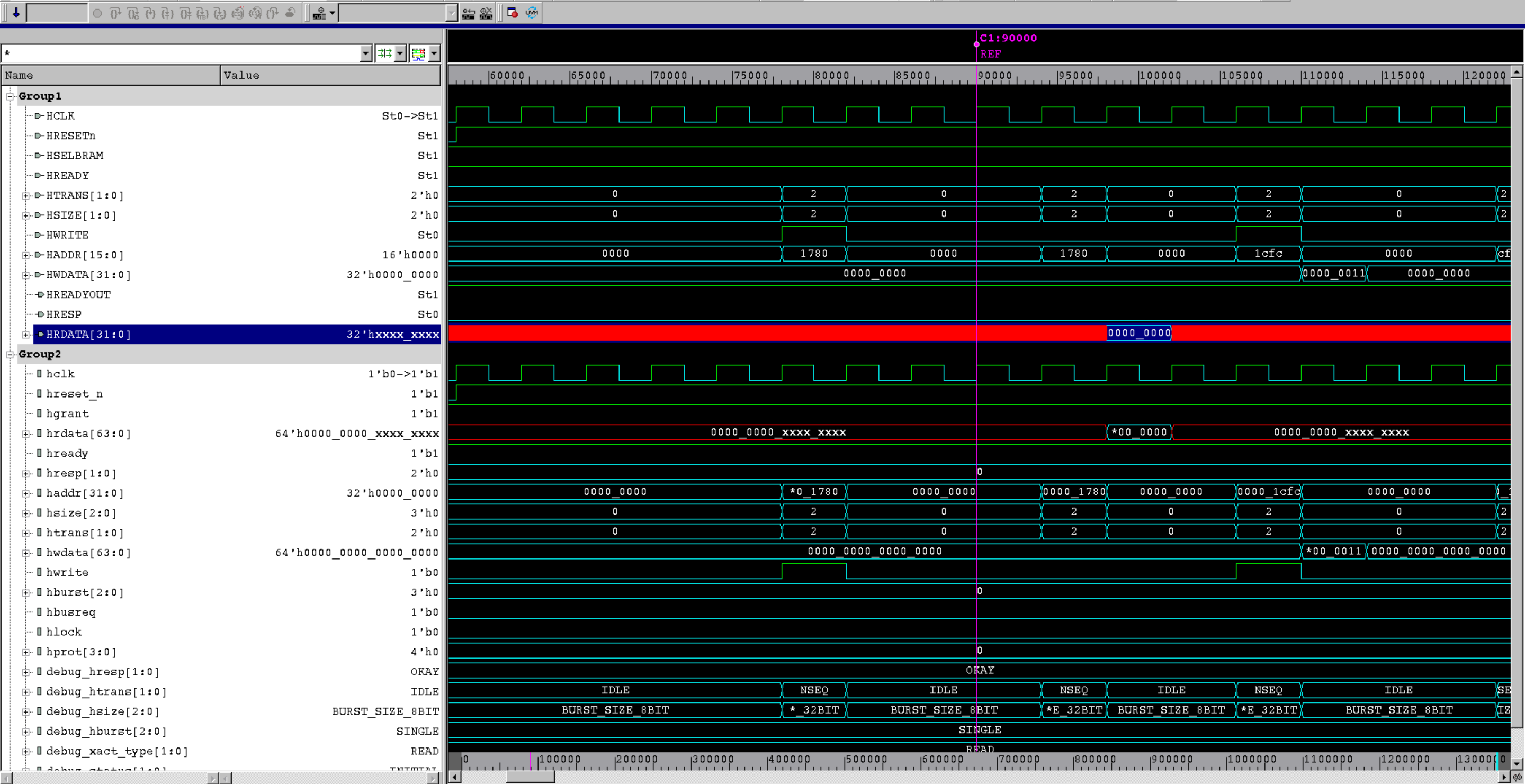Viewport: 1525px width, 784px height.
Task: Click the Value column header
Action: [330, 75]
